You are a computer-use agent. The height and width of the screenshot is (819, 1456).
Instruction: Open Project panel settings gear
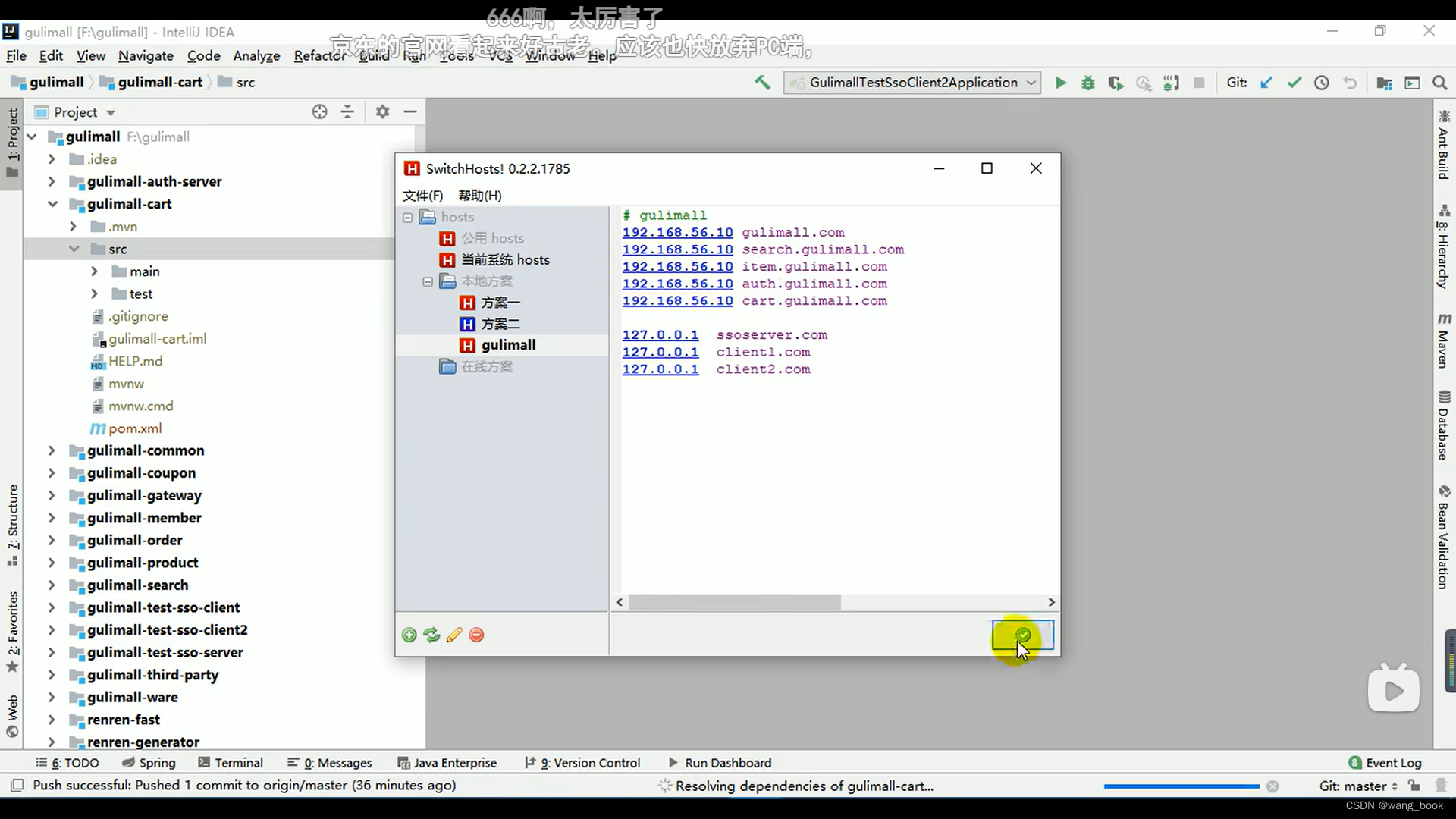(382, 112)
